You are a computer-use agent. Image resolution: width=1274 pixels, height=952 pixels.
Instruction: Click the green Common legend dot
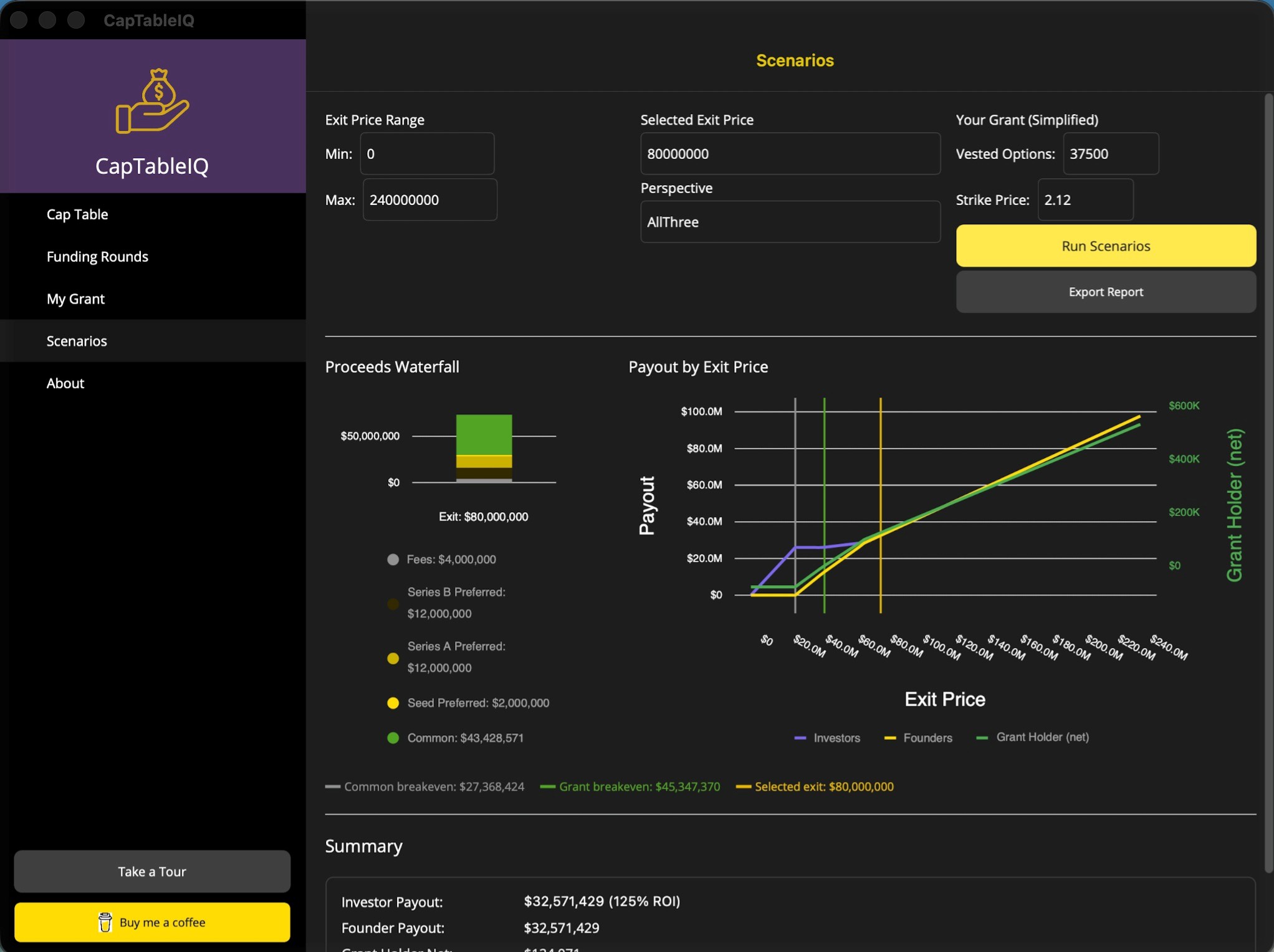[393, 738]
